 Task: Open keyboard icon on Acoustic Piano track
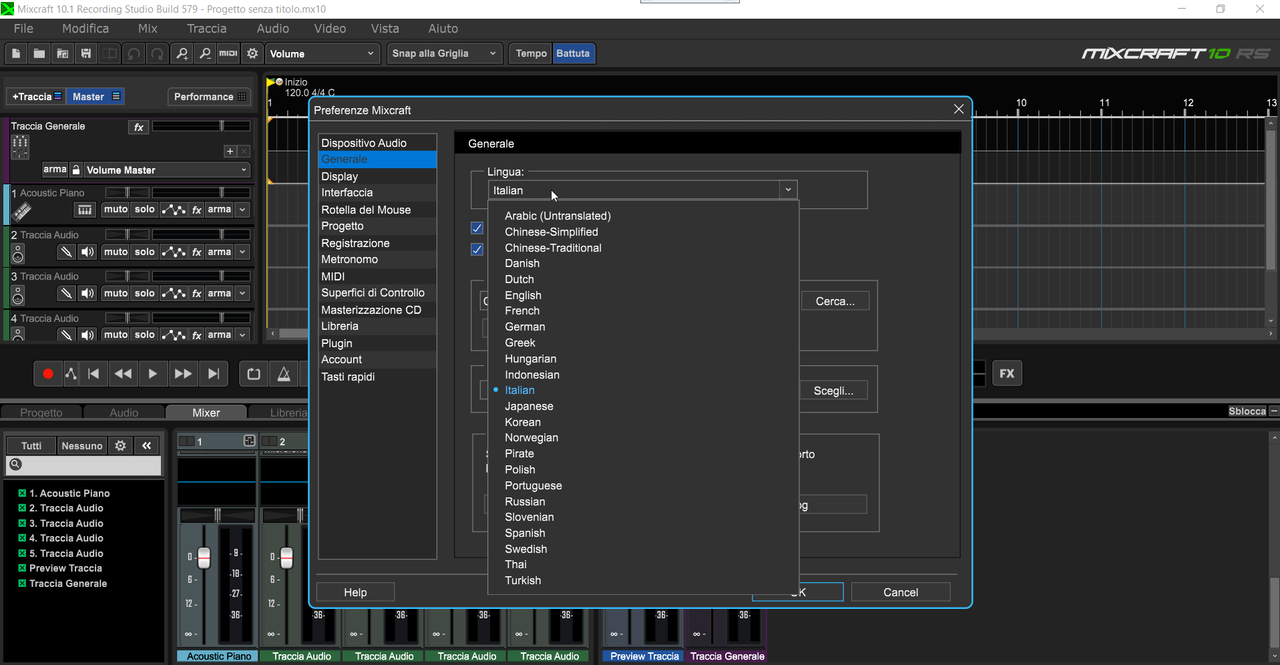click(85, 210)
